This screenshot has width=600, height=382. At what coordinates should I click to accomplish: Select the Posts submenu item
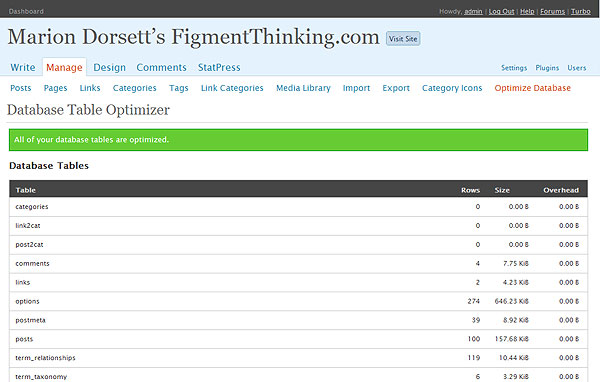(x=21, y=88)
